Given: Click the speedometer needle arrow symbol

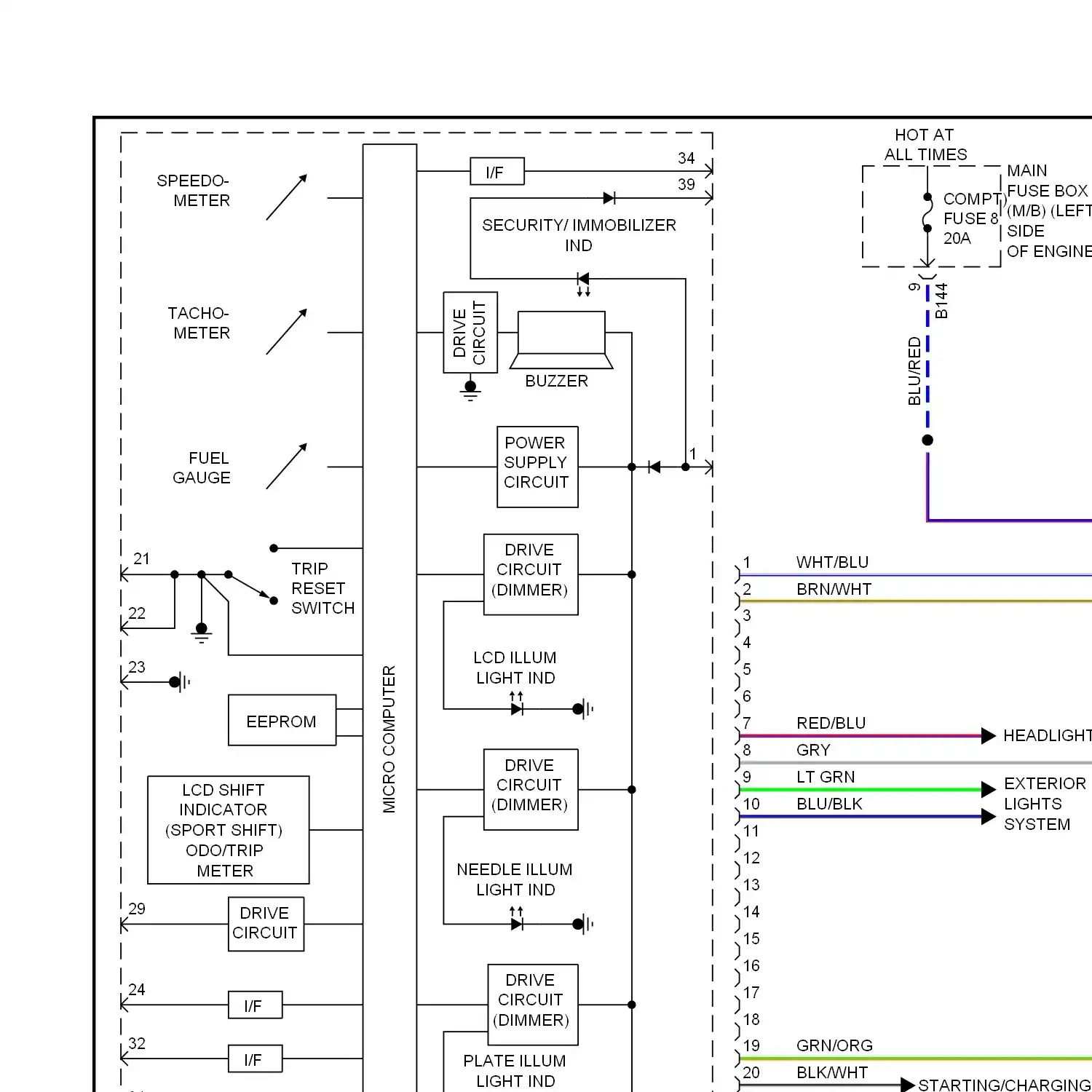Looking at the screenshot, I should coord(287,197).
